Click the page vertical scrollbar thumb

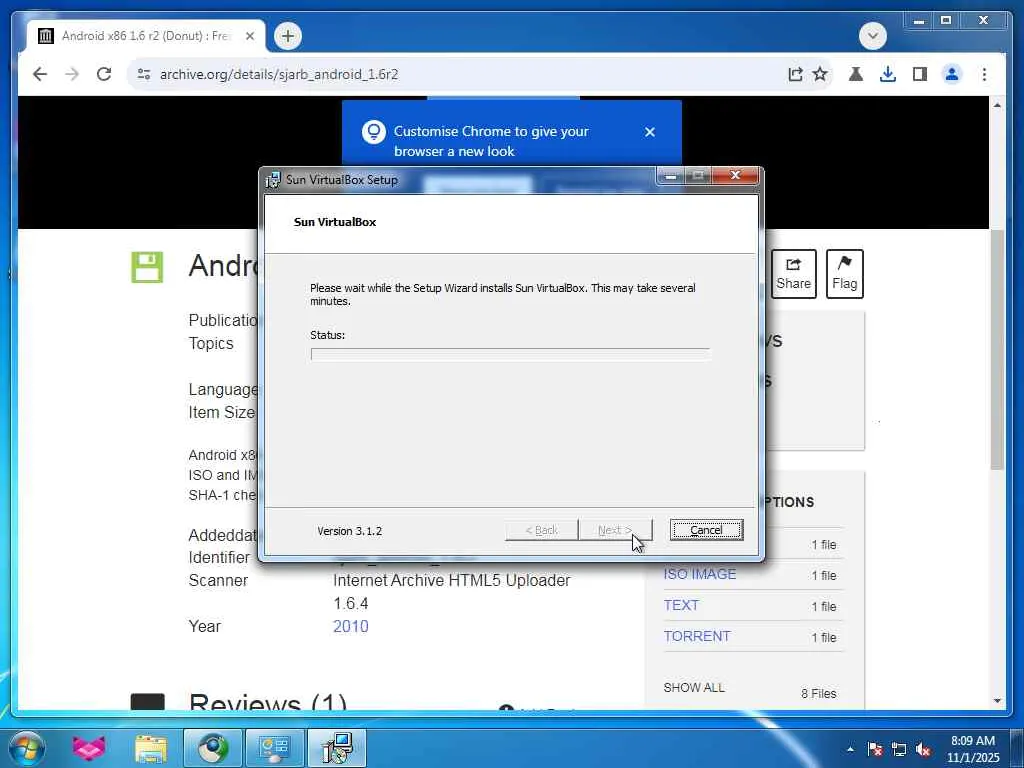coord(997,349)
